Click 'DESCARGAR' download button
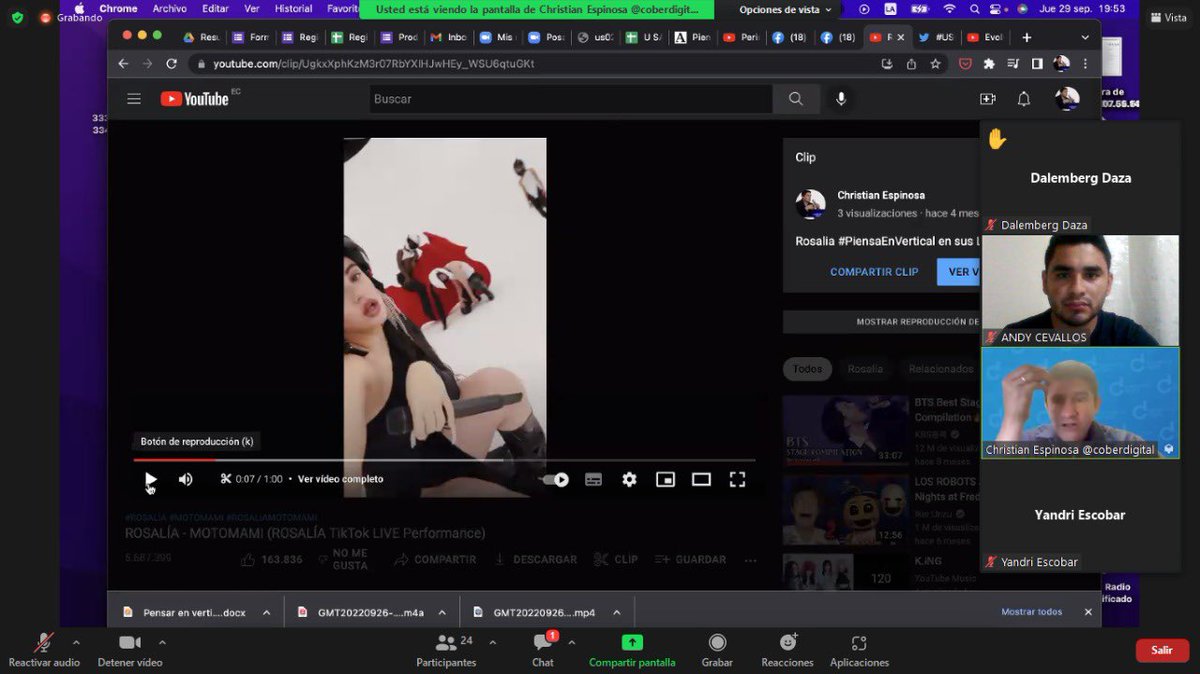 (535, 559)
